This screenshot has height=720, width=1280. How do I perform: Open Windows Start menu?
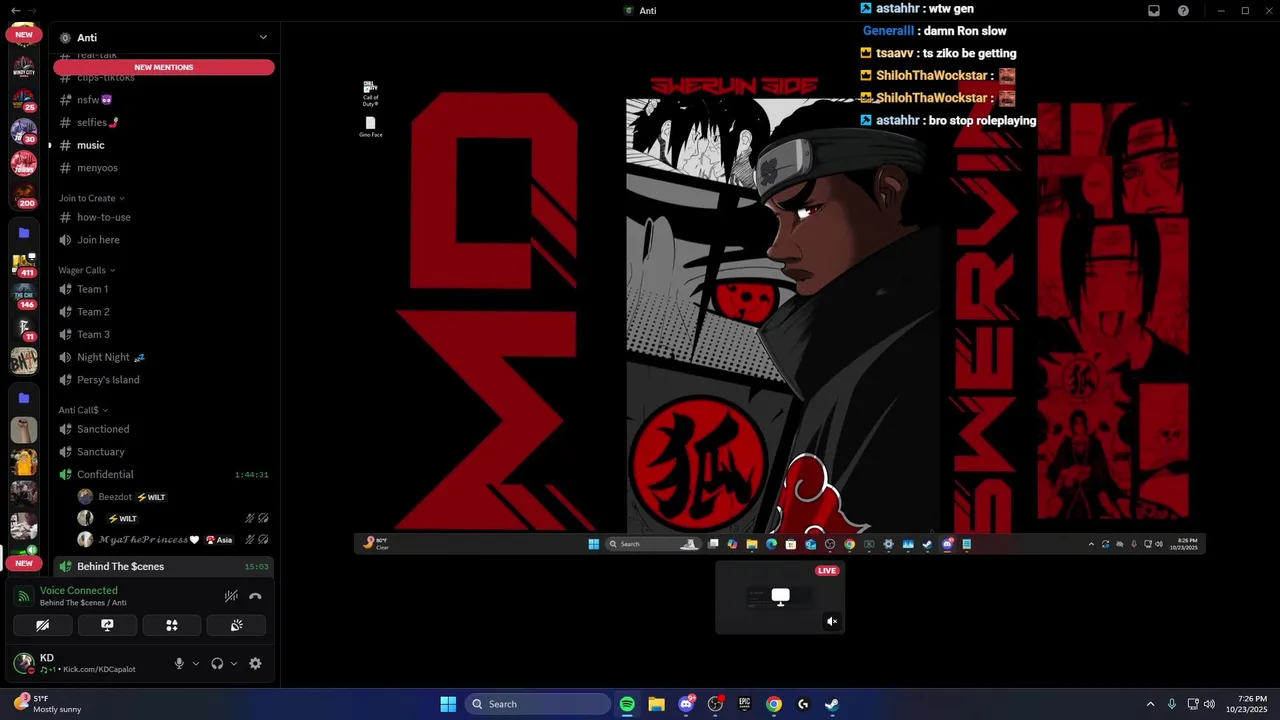[448, 704]
